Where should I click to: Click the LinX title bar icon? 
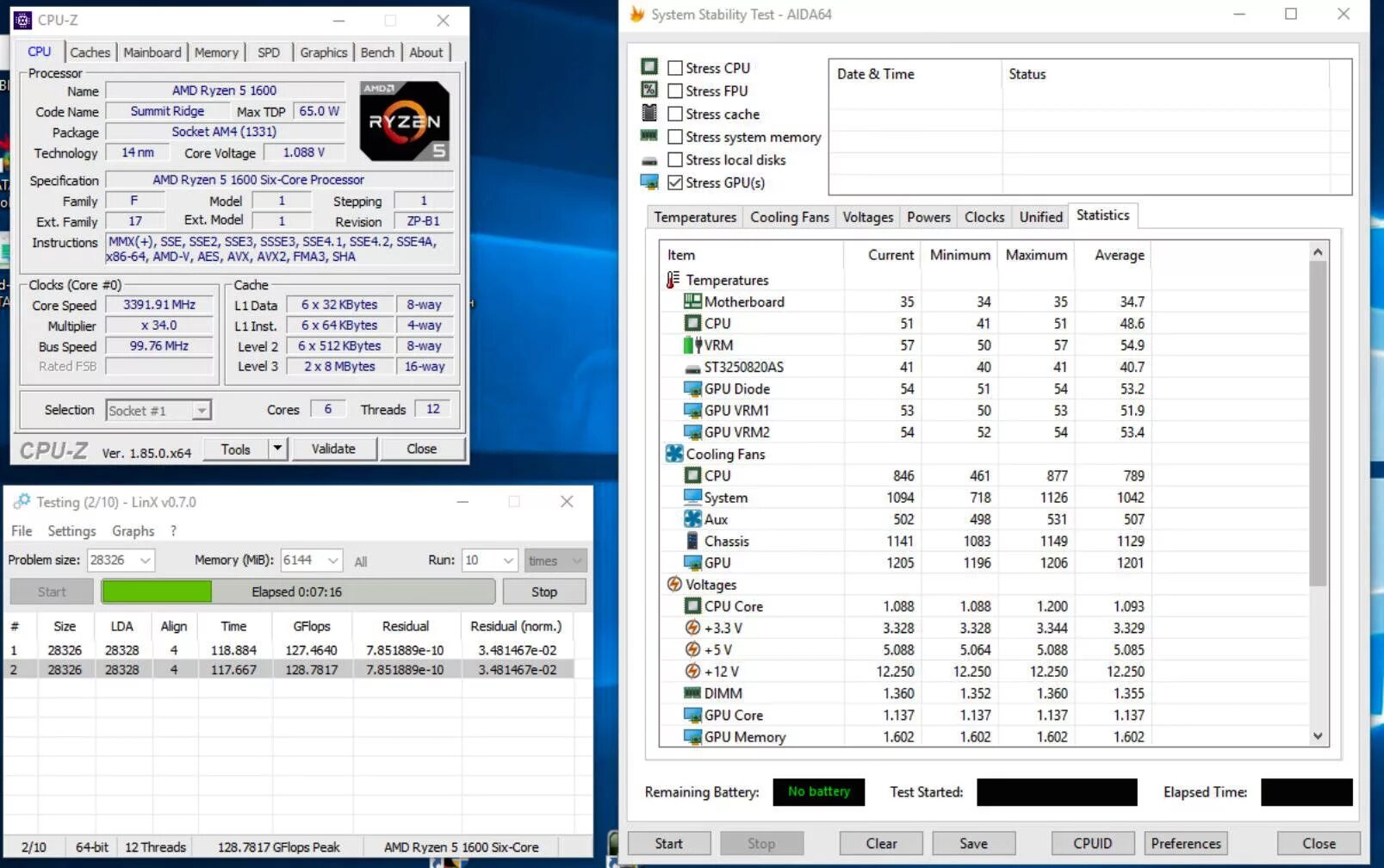(x=22, y=501)
